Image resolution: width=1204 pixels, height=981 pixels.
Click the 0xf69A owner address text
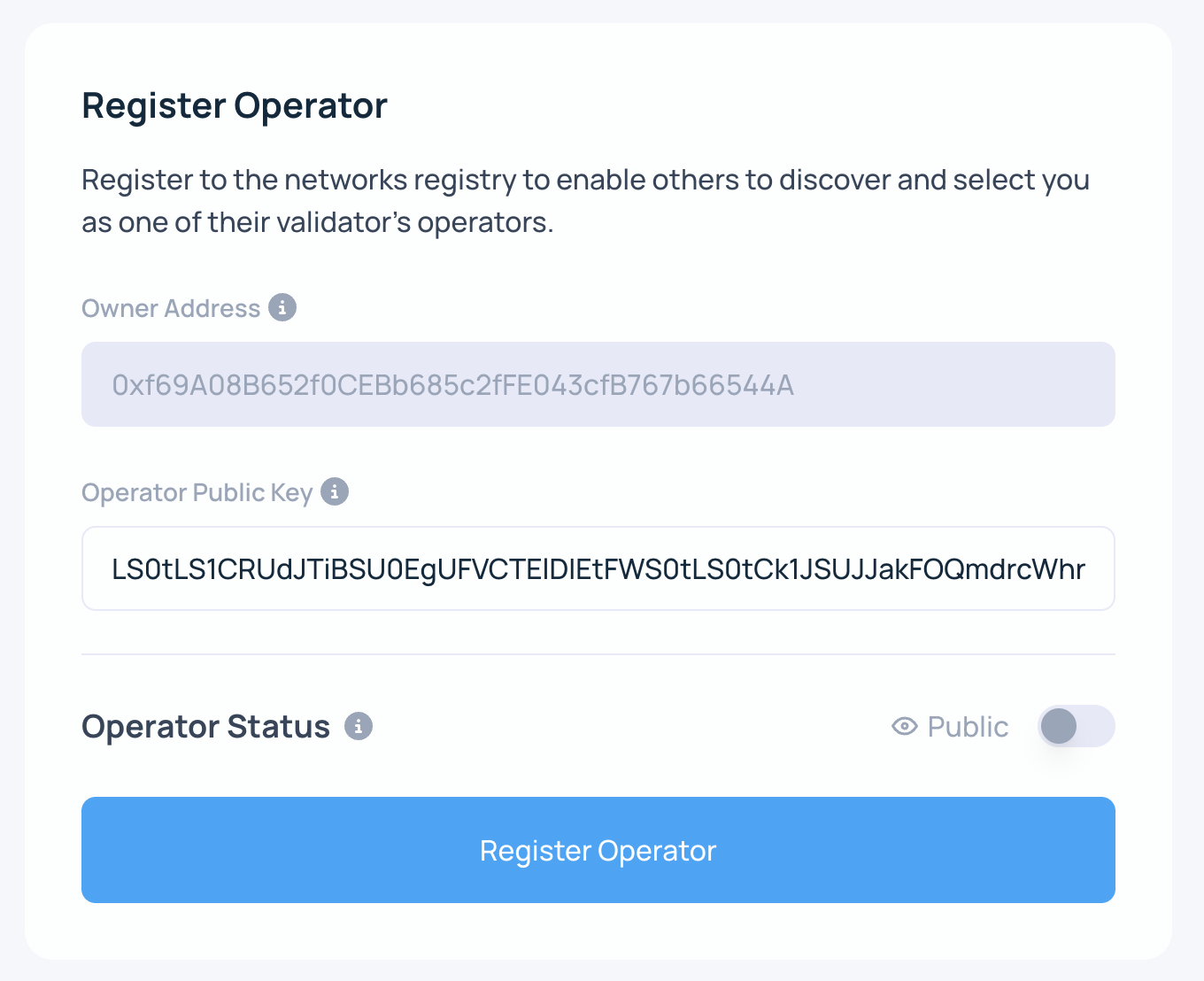[452, 385]
